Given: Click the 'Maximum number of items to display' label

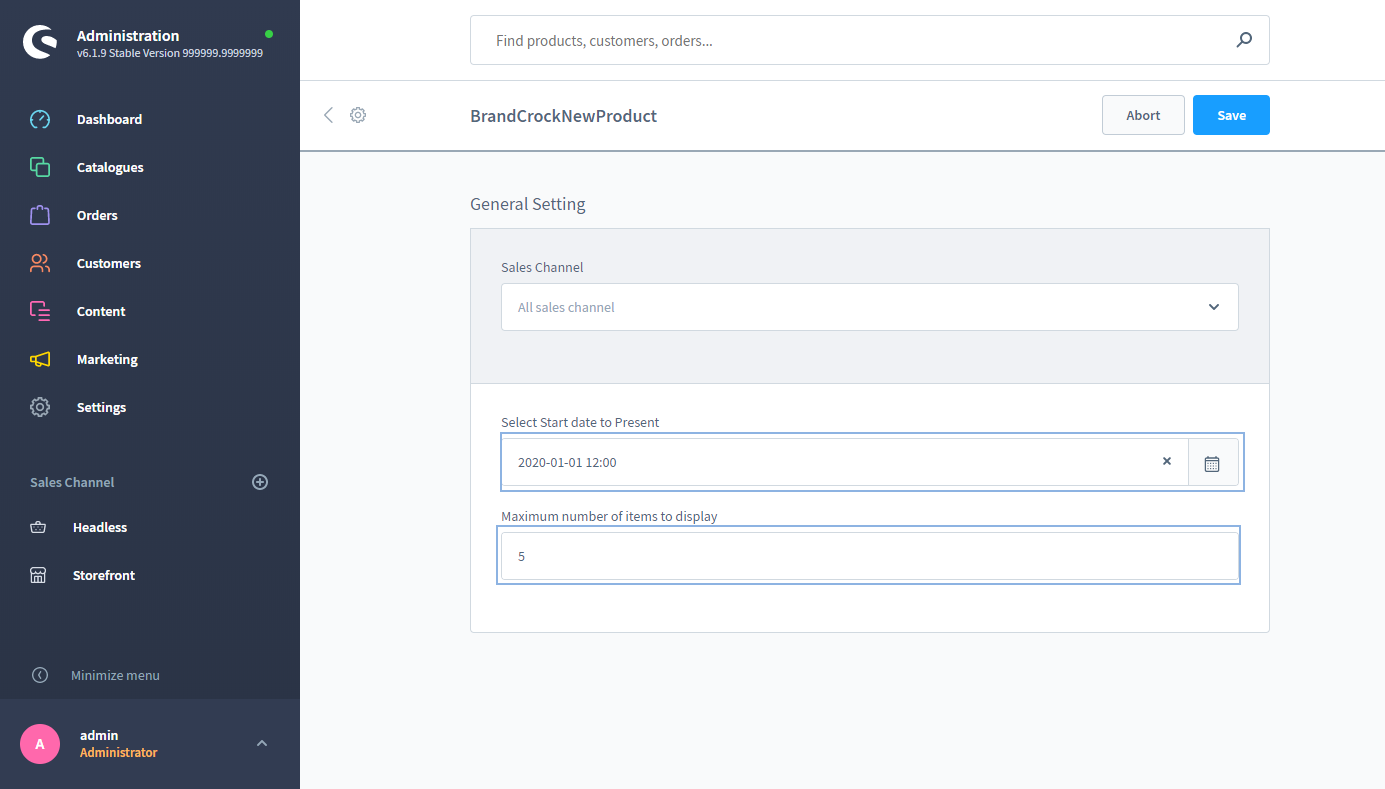Looking at the screenshot, I should [610, 516].
